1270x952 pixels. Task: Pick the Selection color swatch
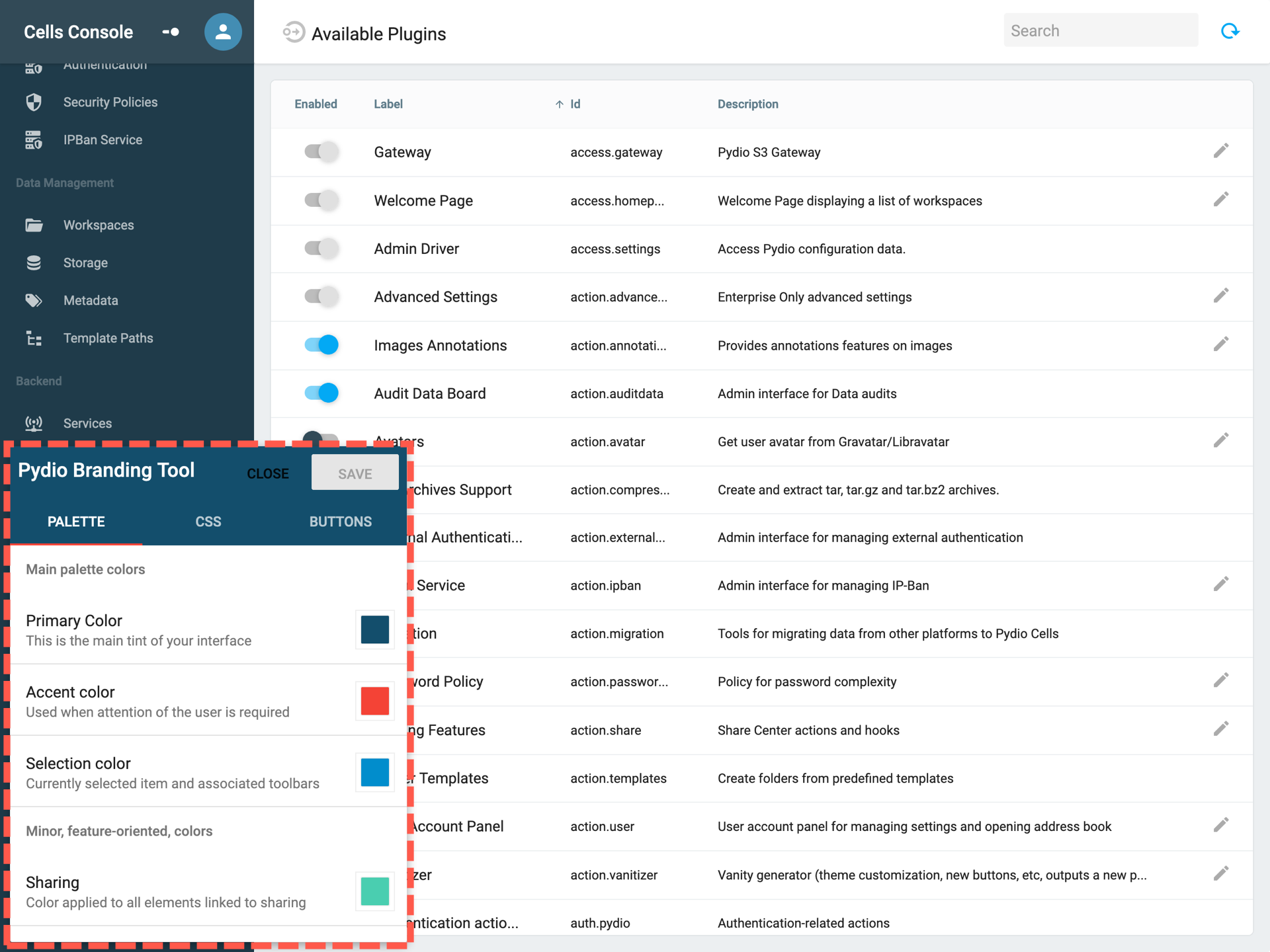pos(375,772)
